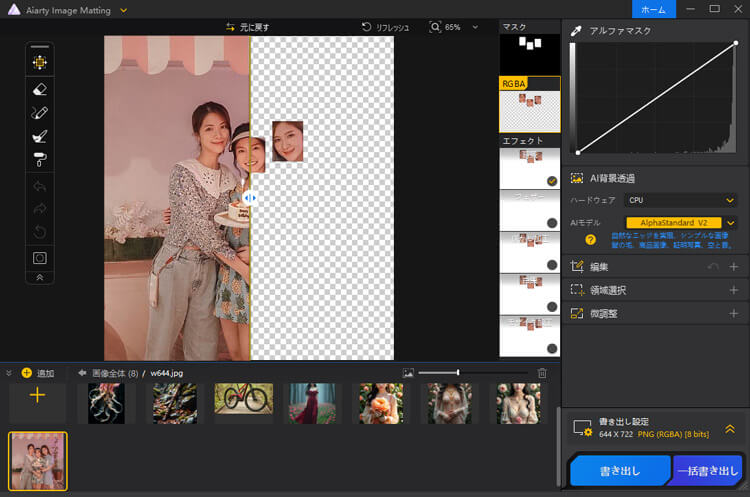Select the RGBA preview tab
The image size is (750, 497).
[x=529, y=104]
